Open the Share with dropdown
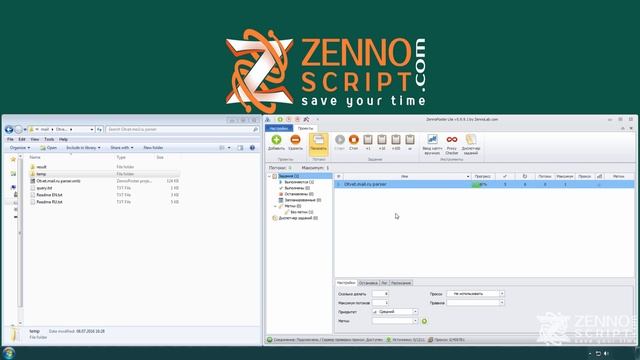640x360 pixels. tap(122, 148)
